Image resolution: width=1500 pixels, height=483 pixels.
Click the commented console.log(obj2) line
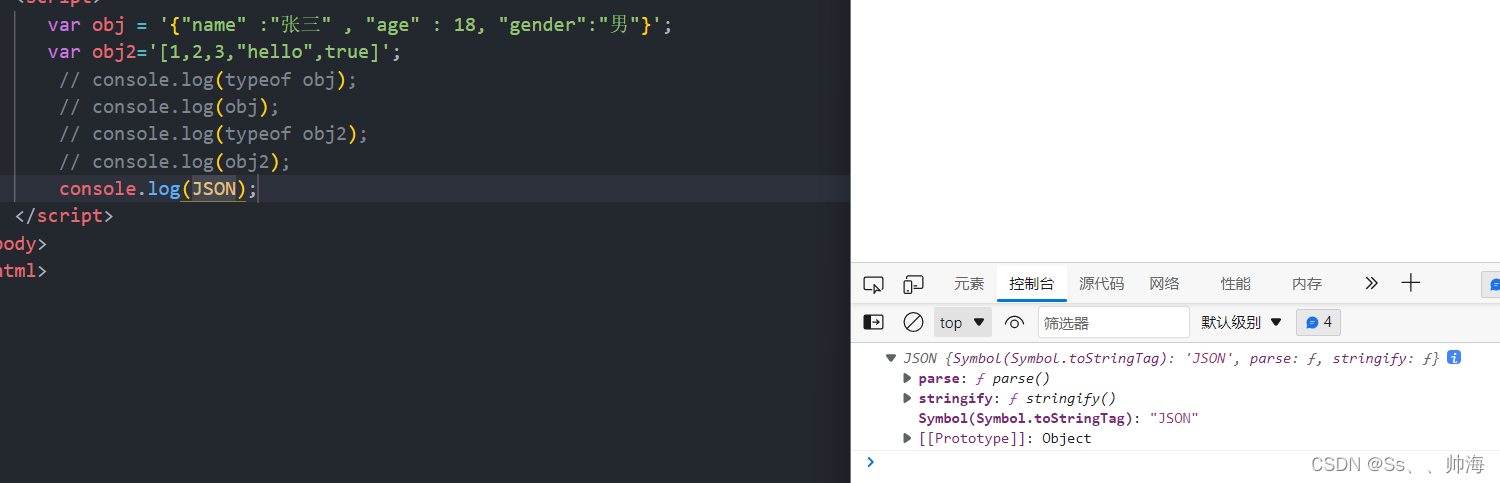175,161
